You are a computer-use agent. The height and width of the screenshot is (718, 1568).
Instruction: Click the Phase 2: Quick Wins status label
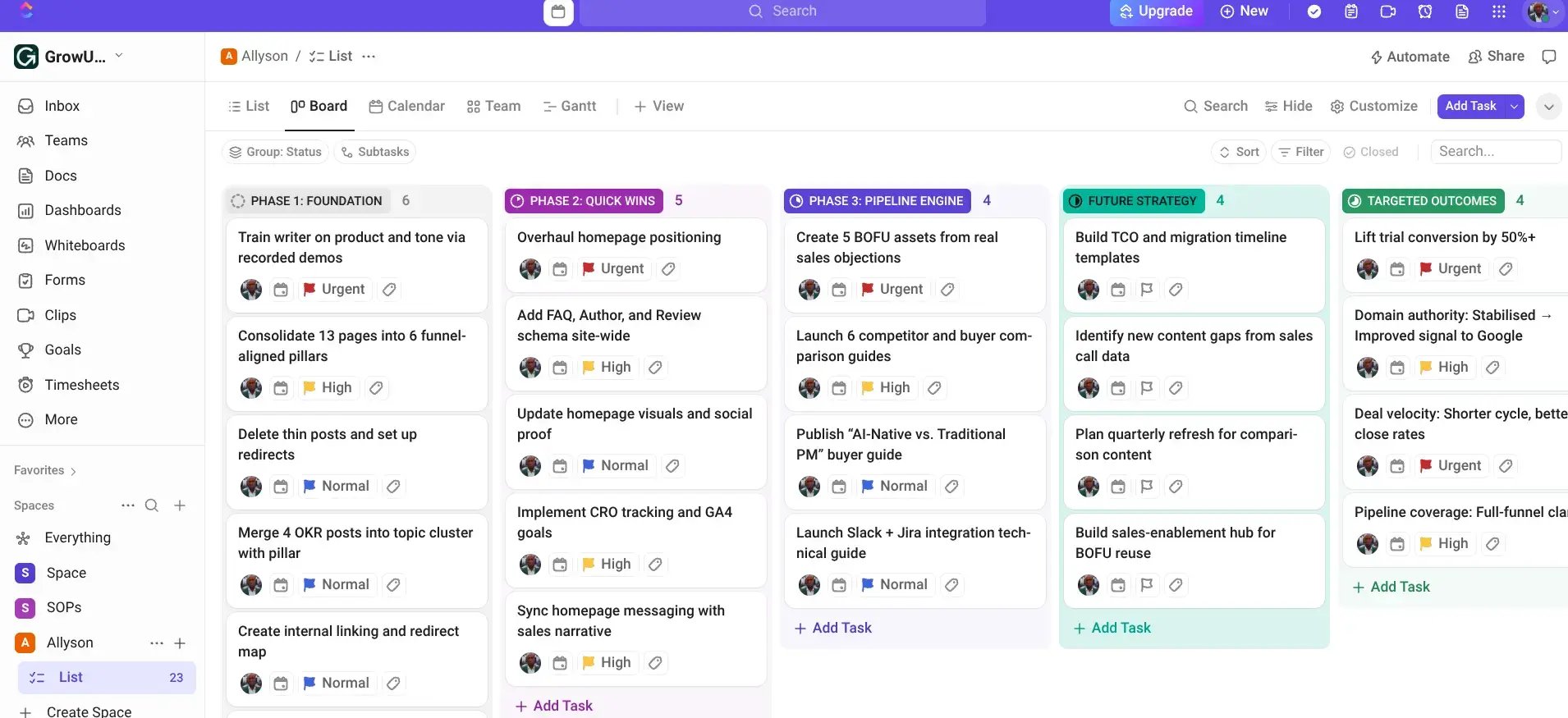click(x=584, y=201)
